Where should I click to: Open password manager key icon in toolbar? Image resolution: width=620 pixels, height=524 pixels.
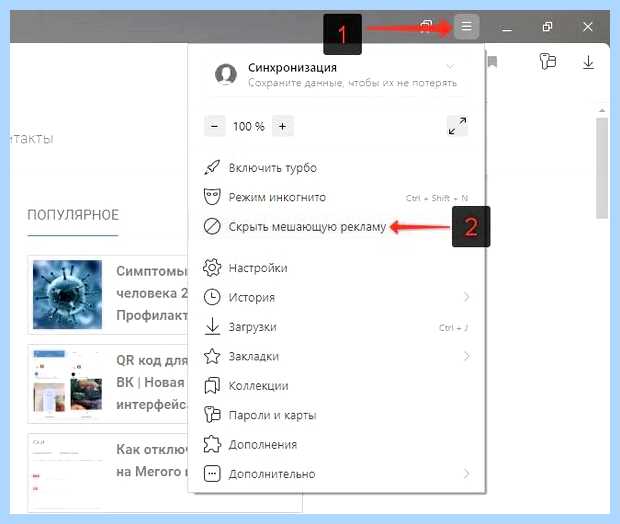pos(548,61)
